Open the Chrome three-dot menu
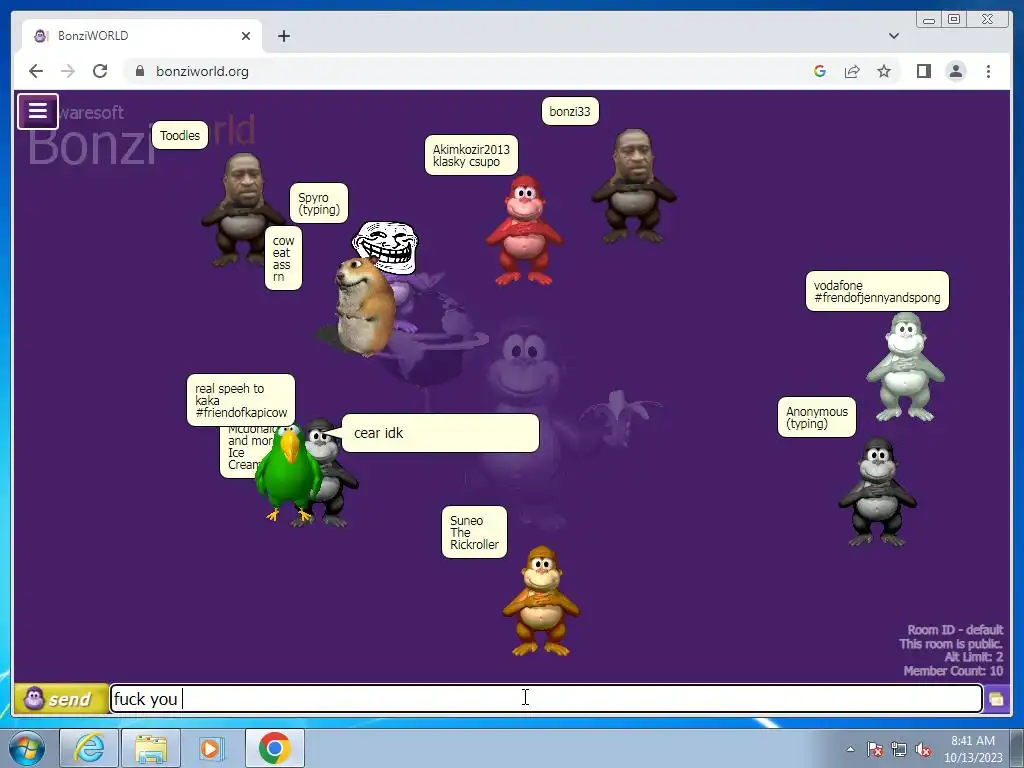The image size is (1024, 768). pos(988,71)
